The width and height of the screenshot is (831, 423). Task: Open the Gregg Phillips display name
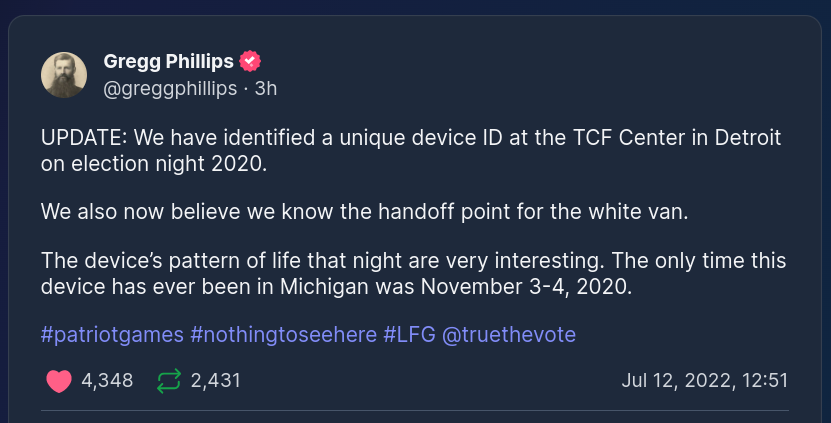point(167,60)
